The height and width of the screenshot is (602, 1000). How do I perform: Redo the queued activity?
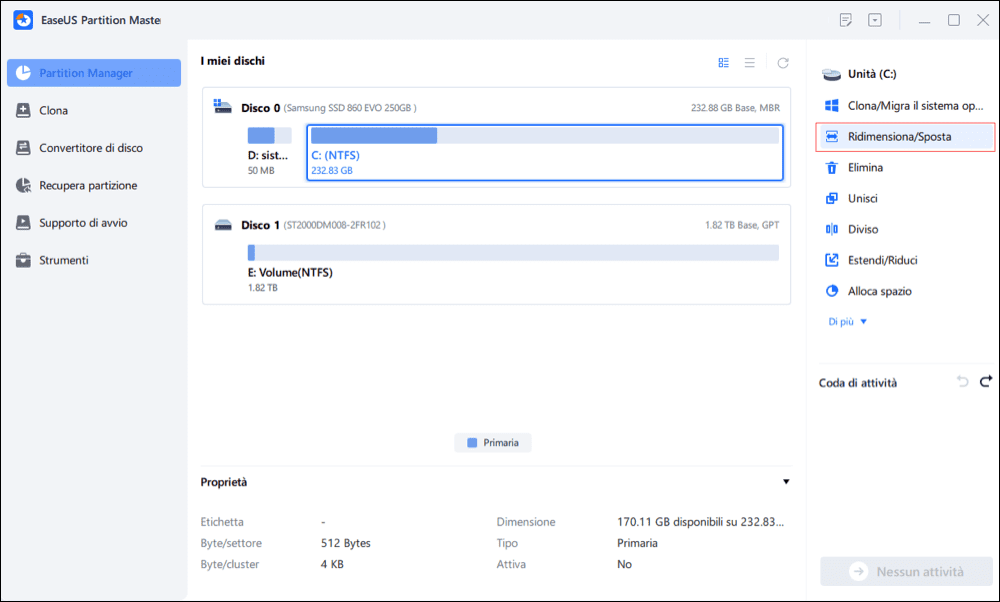(986, 381)
